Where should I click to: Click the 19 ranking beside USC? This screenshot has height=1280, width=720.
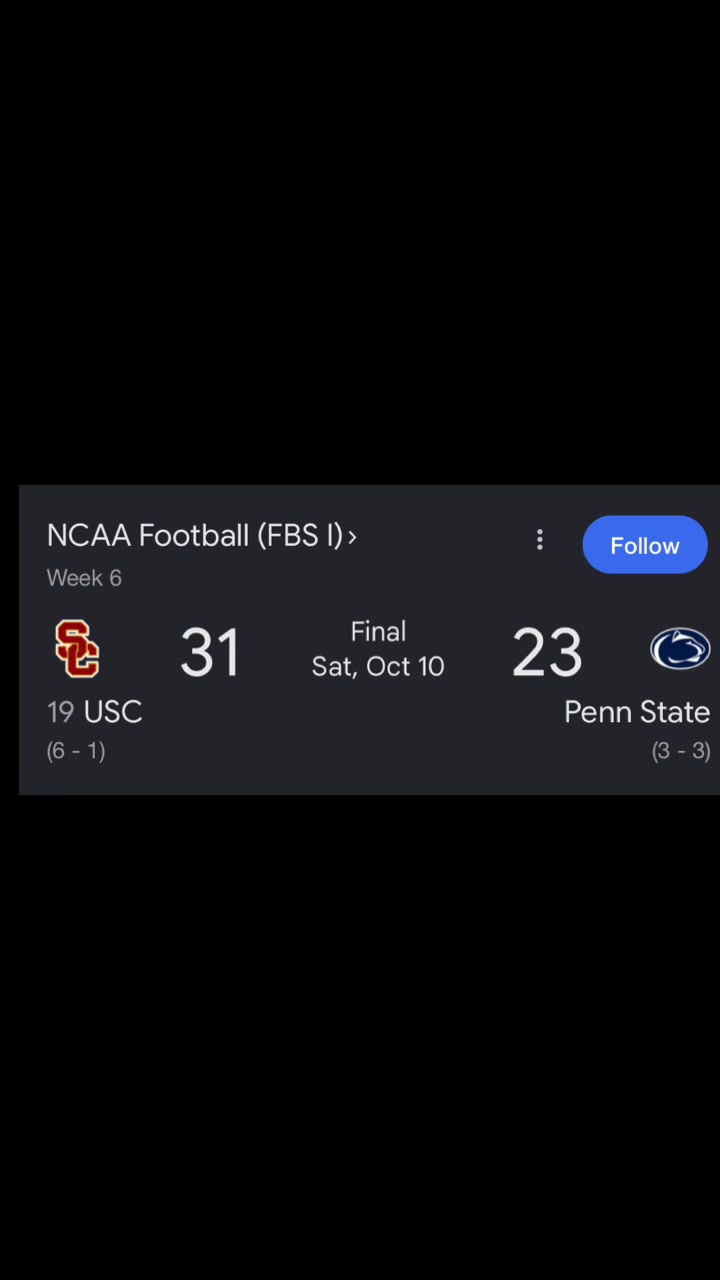(61, 712)
